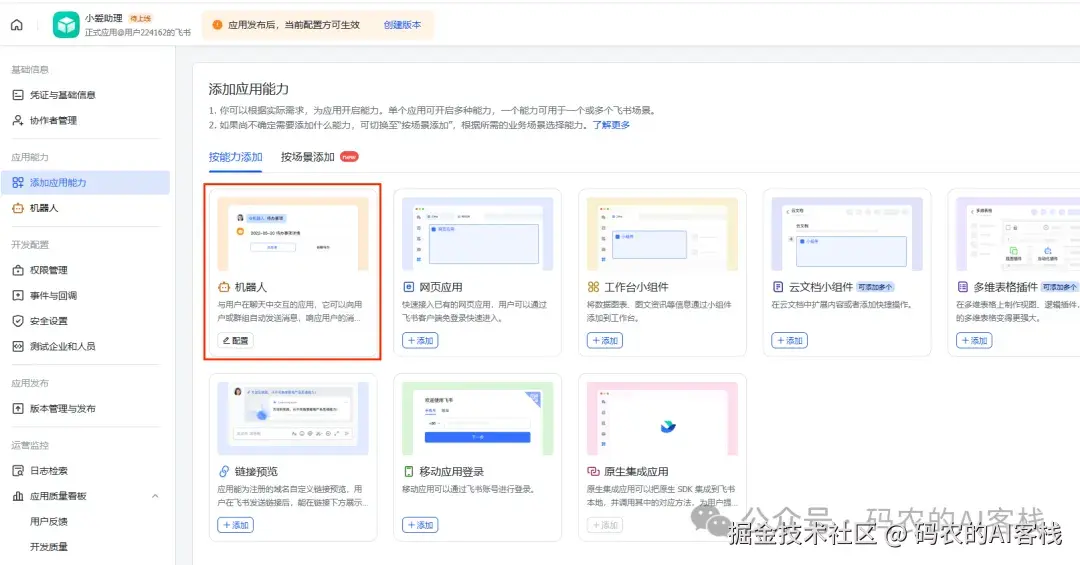
Task: Go to home via house icon
Action: coord(17,25)
